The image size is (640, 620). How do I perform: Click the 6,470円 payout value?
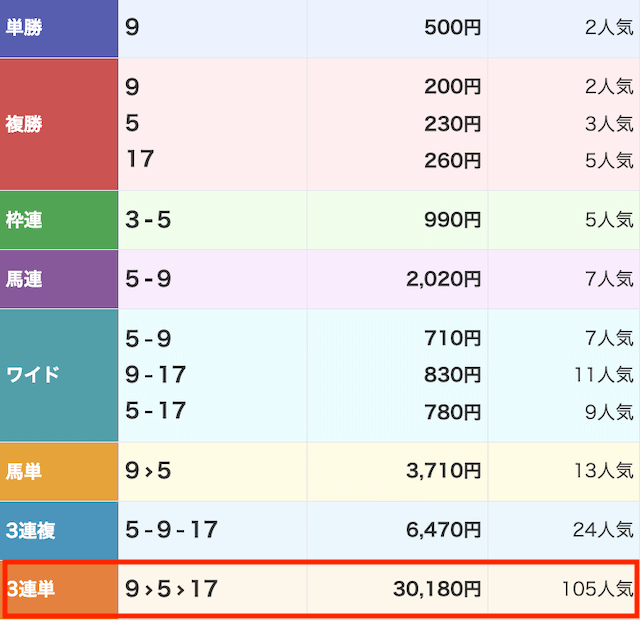point(444,530)
